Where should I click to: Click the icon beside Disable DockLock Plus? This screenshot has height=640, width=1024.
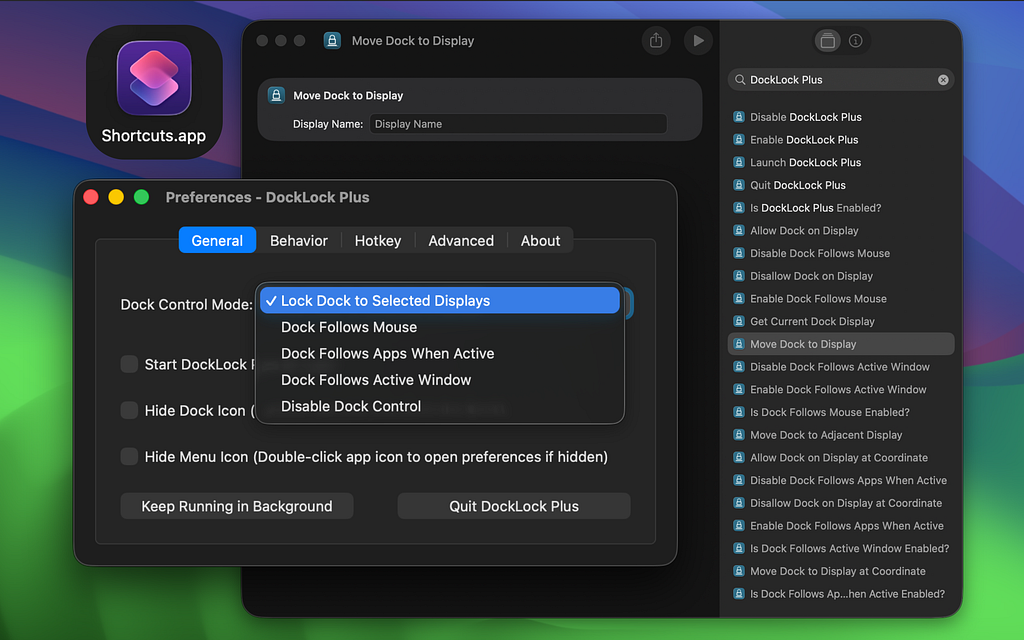(739, 117)
